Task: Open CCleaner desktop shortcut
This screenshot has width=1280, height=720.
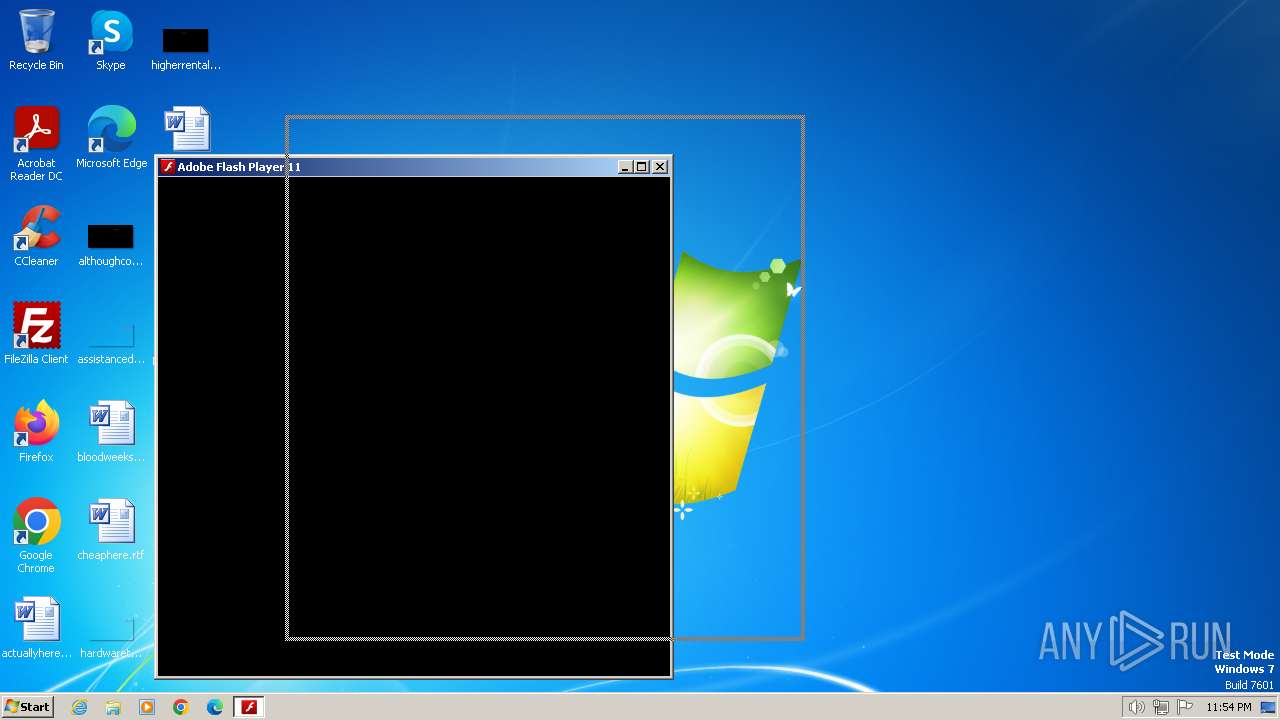Action: click(36, 237)
